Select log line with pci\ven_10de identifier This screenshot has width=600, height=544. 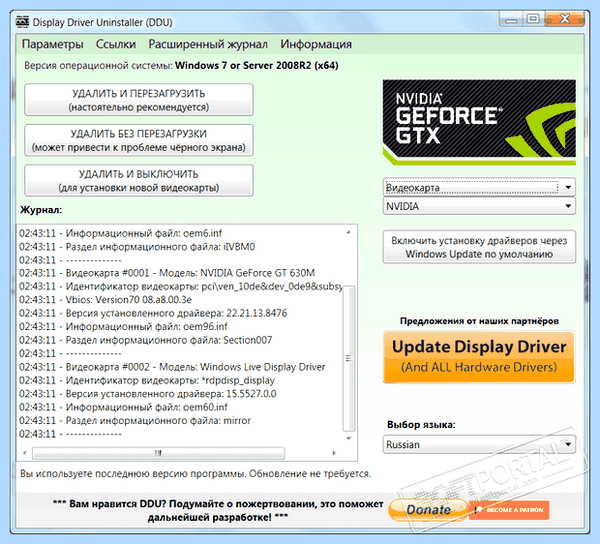[181, 287]
